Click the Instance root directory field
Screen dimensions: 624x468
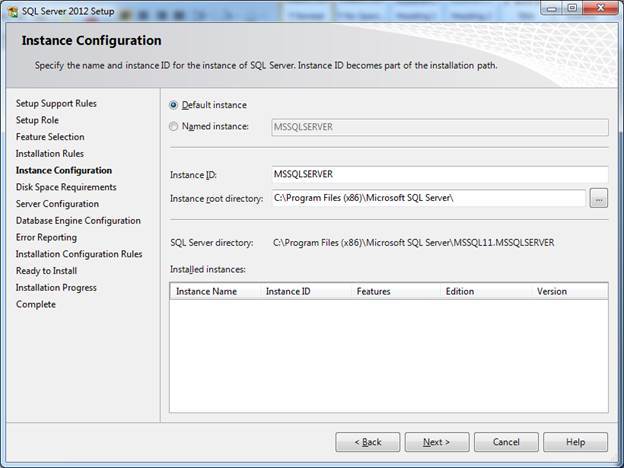pyautogui.click(x=429, y=198)
